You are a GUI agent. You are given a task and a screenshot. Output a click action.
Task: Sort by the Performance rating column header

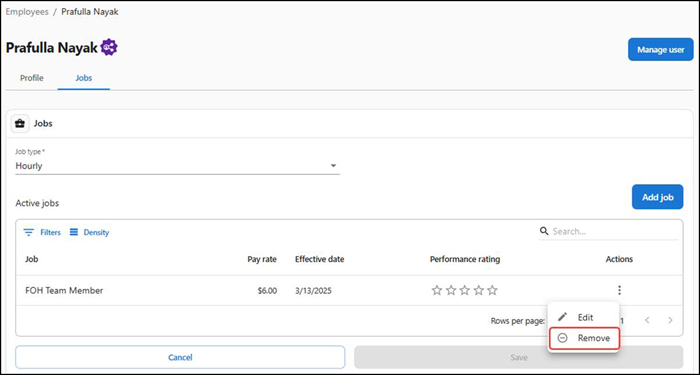click(x=465, y=259)
